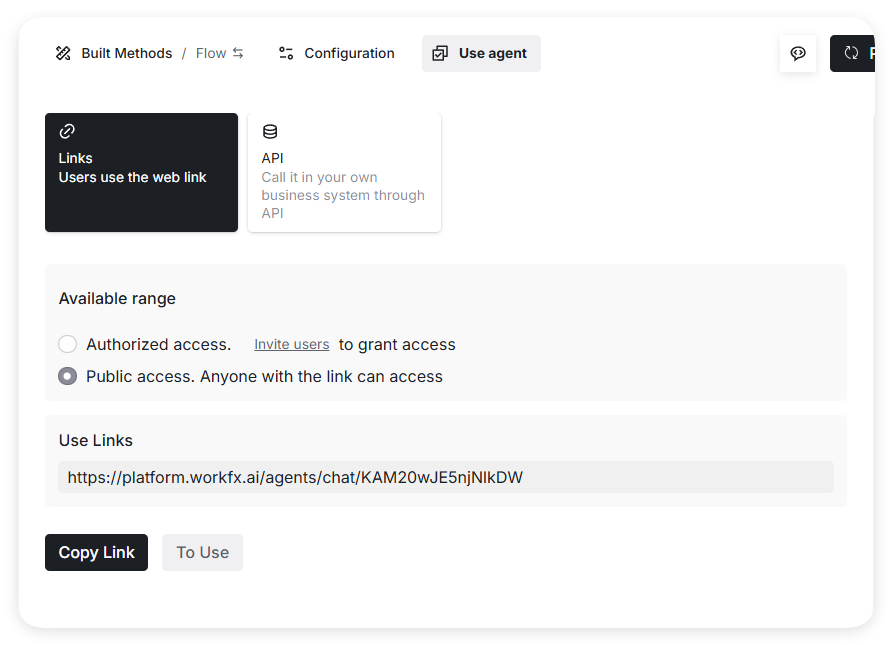Click the Use Links URL field
The image size is (892, 645).
445,477
